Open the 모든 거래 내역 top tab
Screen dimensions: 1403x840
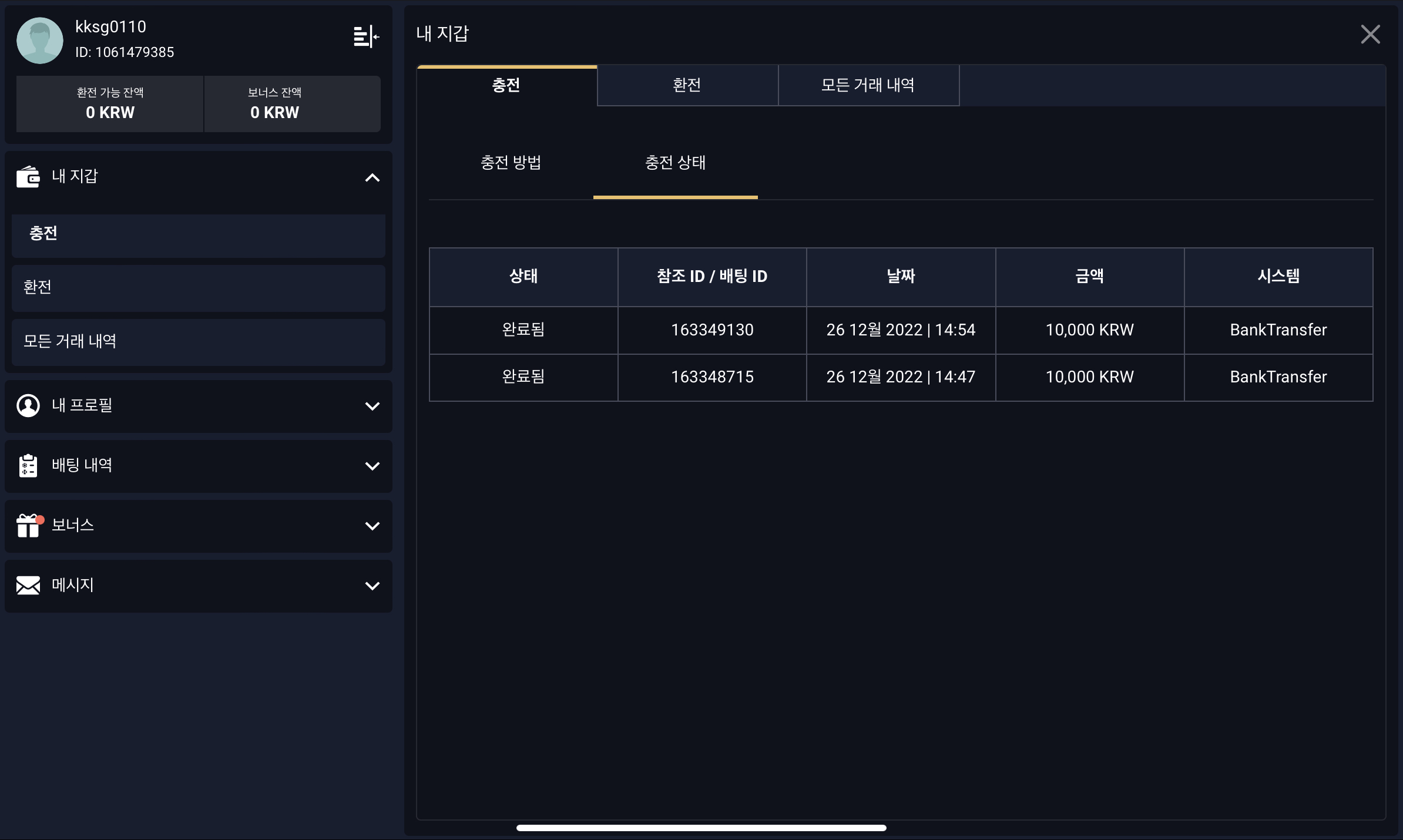(868, 85)
